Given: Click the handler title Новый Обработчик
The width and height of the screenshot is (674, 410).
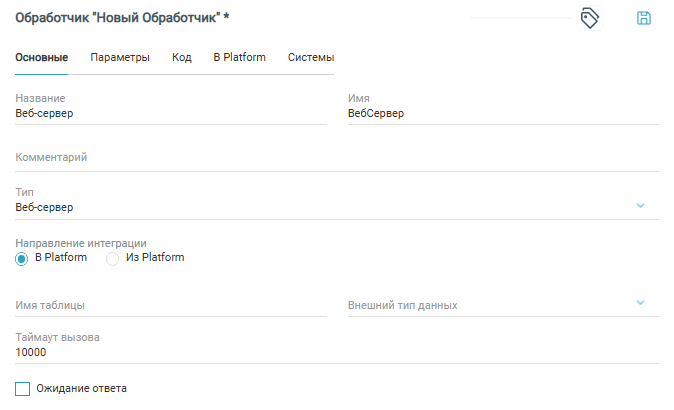Looking at the screenshot, I should [x=117, y=19].
